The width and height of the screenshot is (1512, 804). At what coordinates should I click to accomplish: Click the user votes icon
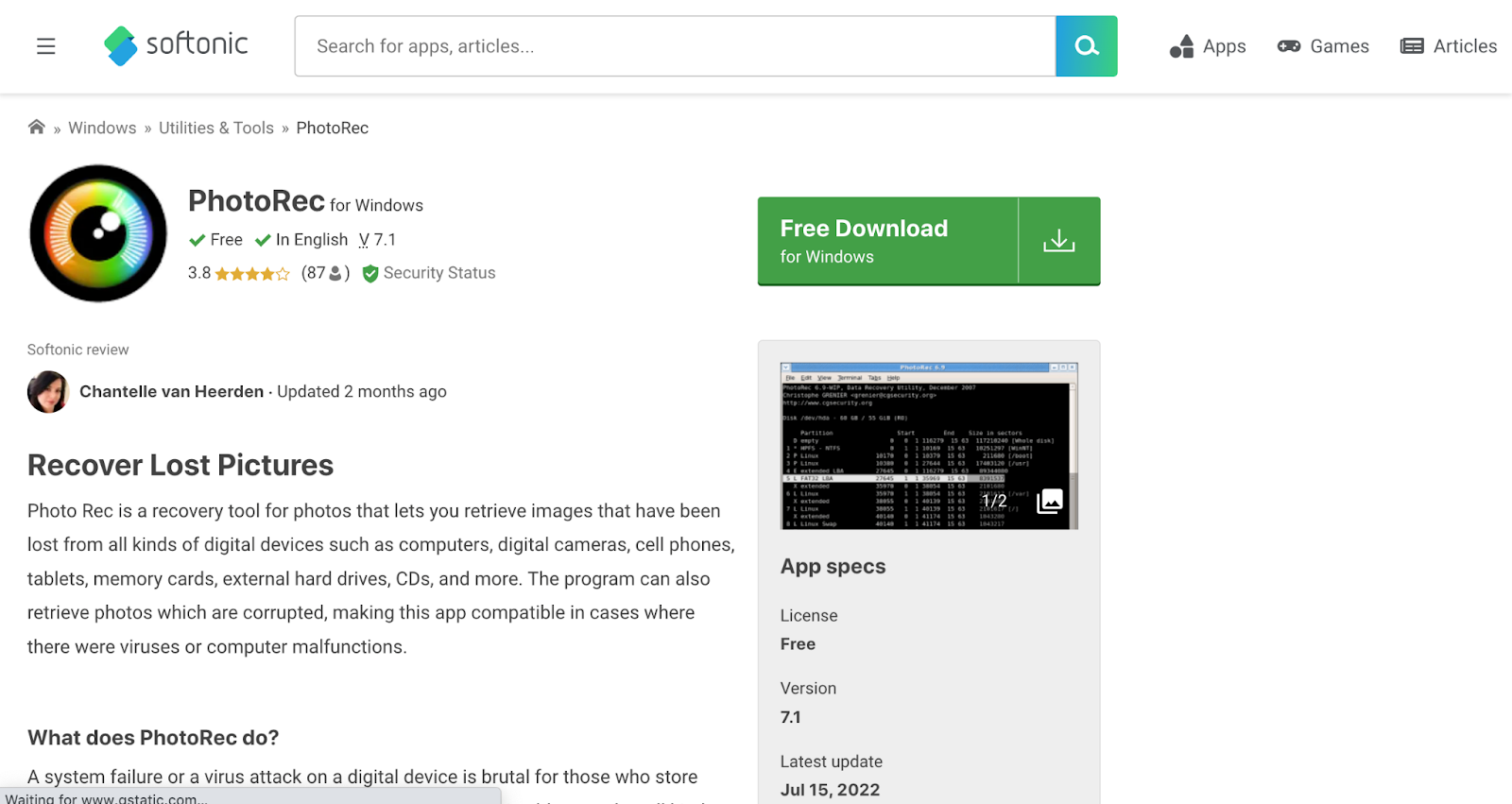pyautogui.click(x=335, y=274)
